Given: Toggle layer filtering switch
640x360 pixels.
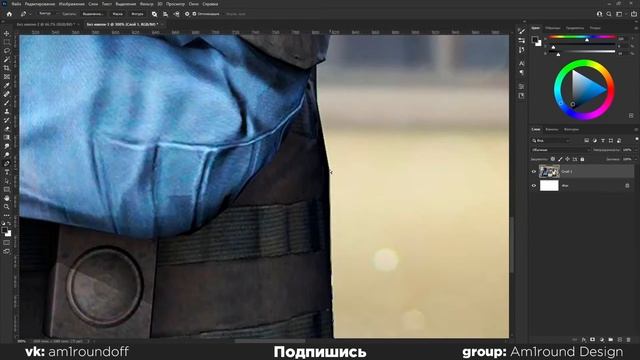Looking at the screenshot, I should 637,140.
